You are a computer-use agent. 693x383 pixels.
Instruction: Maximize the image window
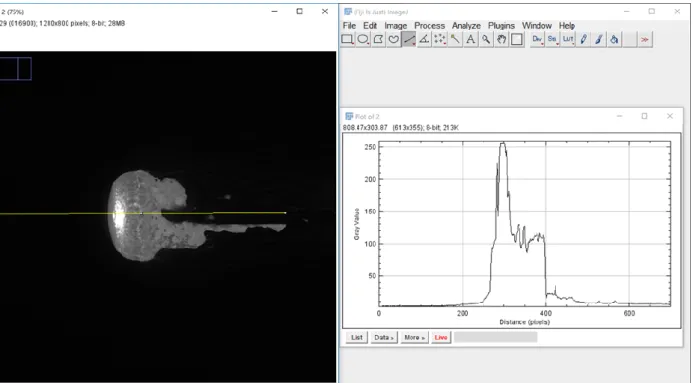click(300, 11)
